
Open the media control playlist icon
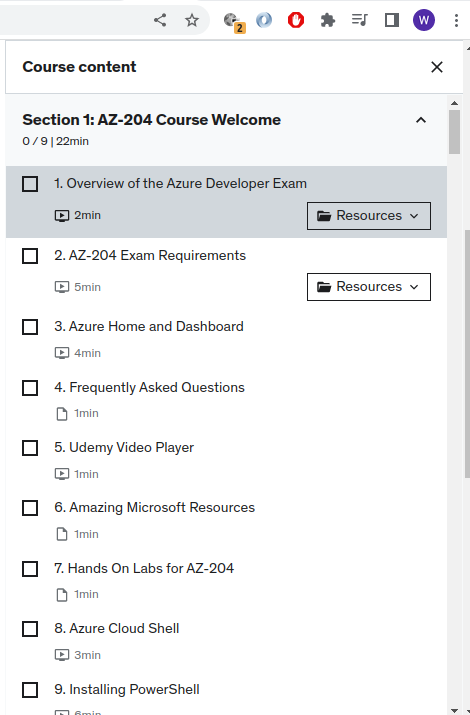pyautogui.click(x=360, y=20)
